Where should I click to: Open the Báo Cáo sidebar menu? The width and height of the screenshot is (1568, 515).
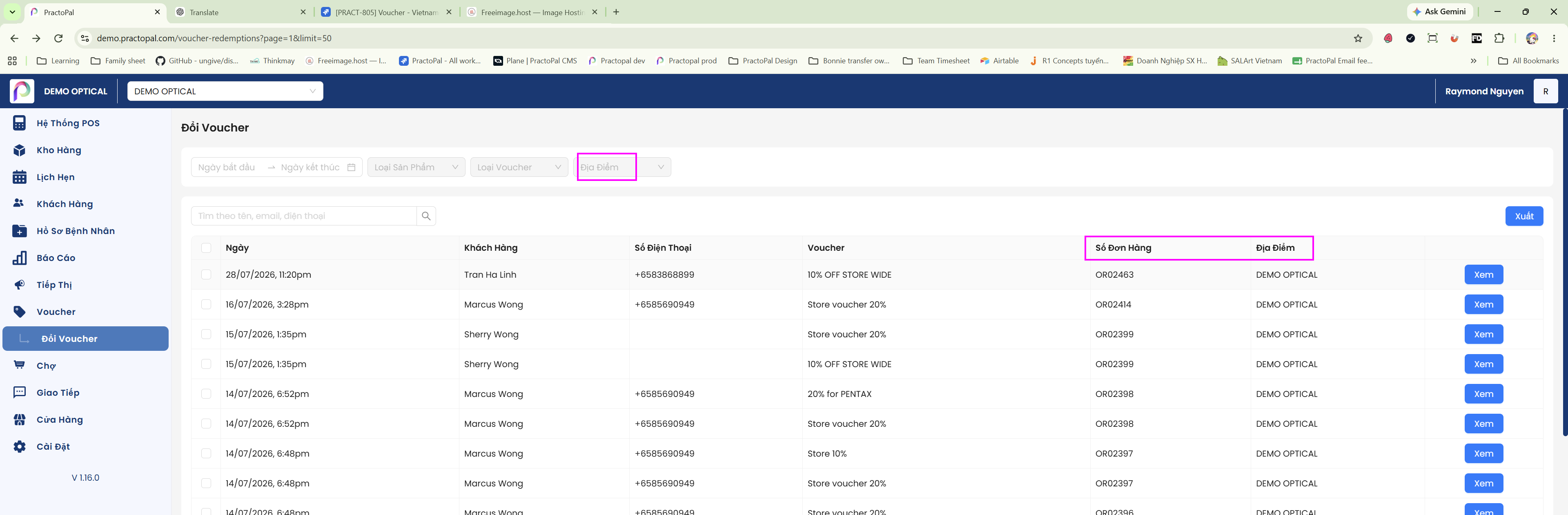(x=85, y=258)
